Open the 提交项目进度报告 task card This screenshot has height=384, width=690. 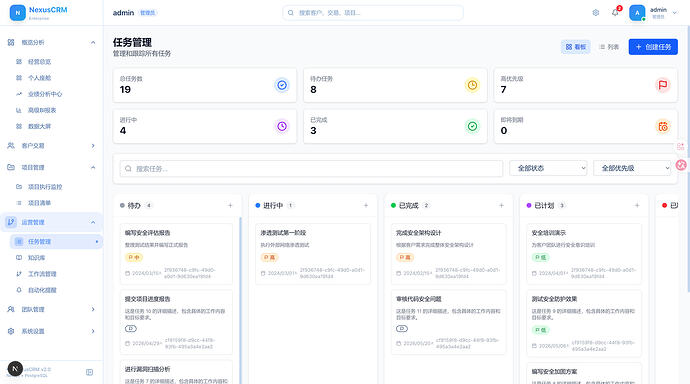[176, 322]
